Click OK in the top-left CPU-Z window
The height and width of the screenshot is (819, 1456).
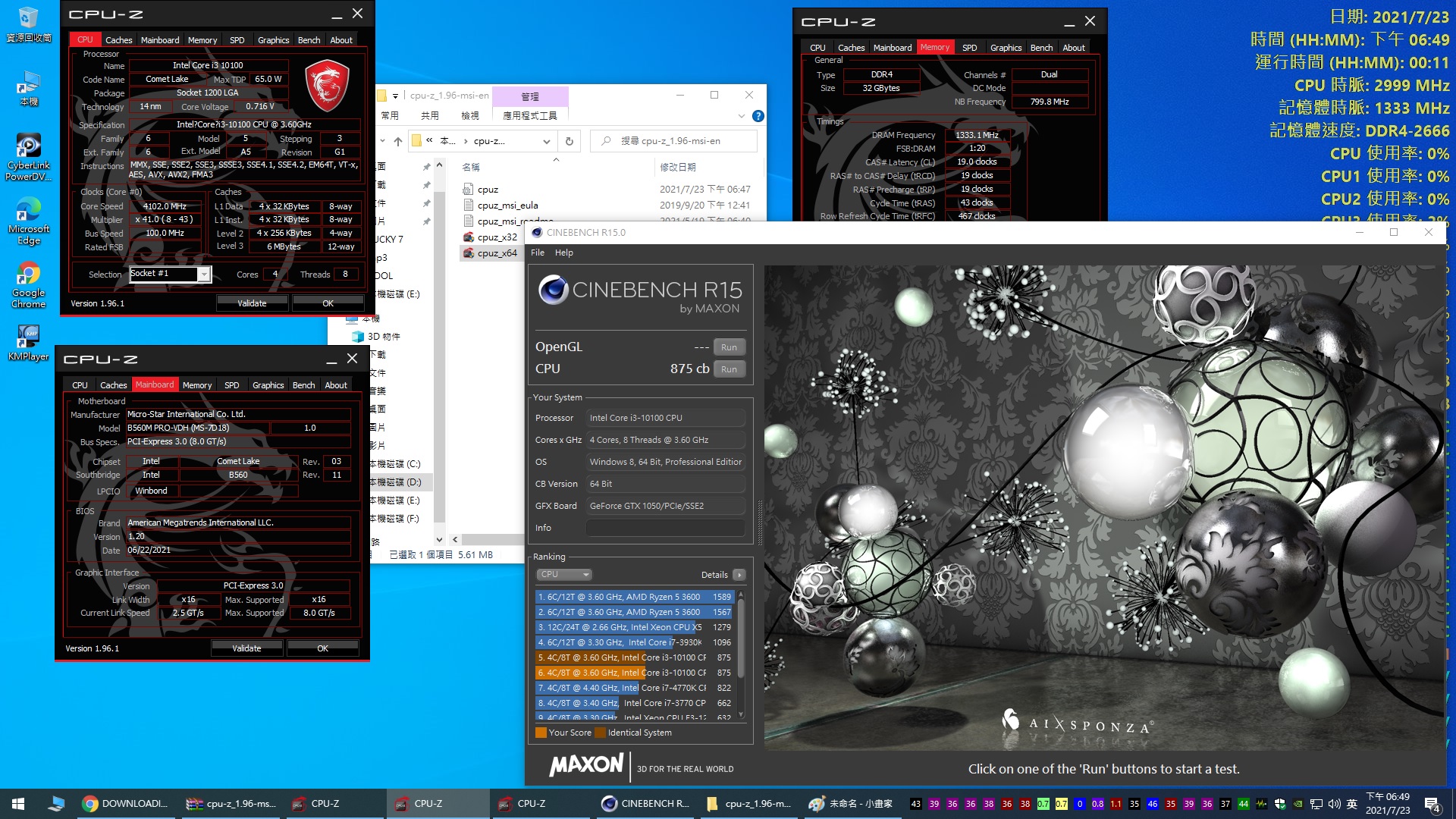pos(328,303)
